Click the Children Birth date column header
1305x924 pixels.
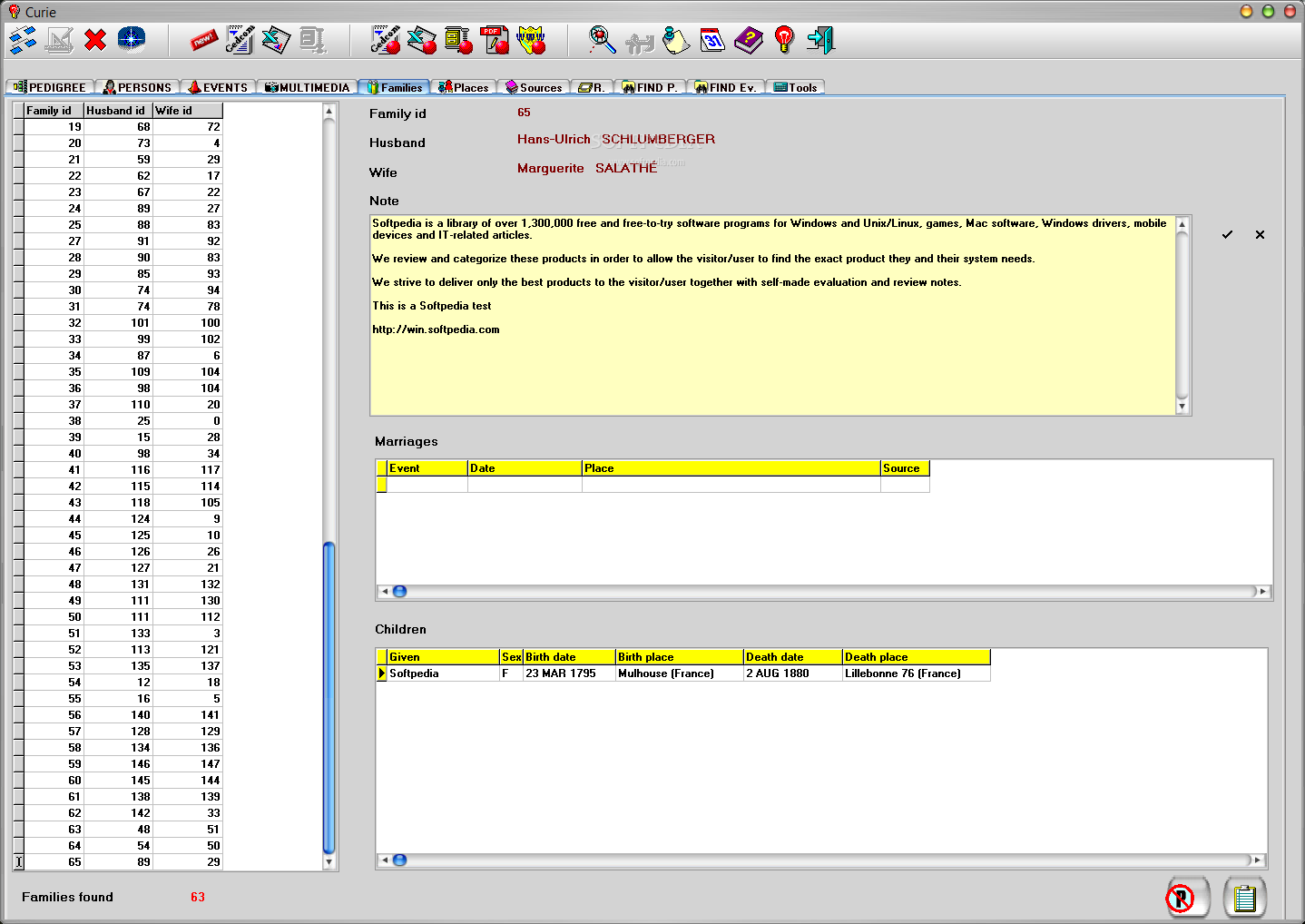pyautogui.click(x=569, y=657)
